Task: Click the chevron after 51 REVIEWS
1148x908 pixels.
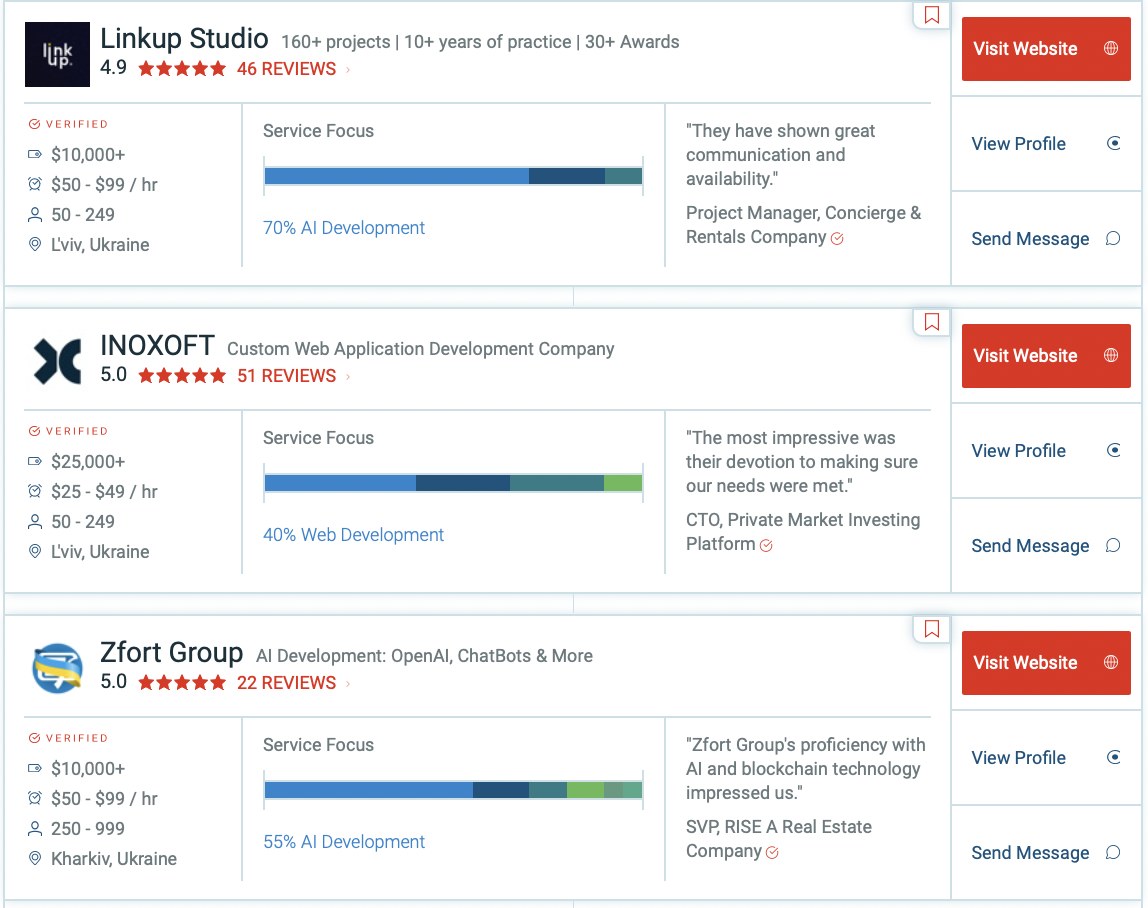Action: point(348,376)
